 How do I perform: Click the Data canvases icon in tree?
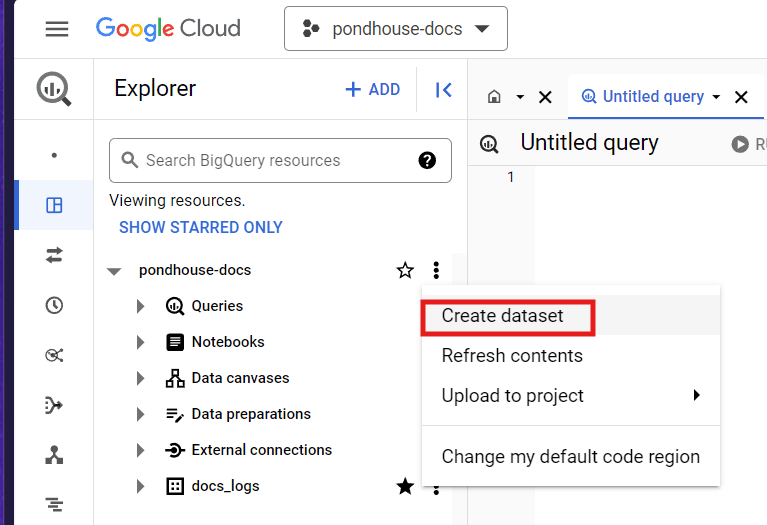point(175,378)
